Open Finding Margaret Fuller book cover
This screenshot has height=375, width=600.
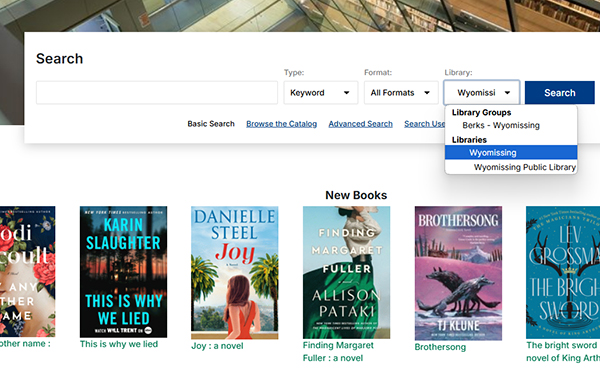pyautogui.click(x=346, y=272)
